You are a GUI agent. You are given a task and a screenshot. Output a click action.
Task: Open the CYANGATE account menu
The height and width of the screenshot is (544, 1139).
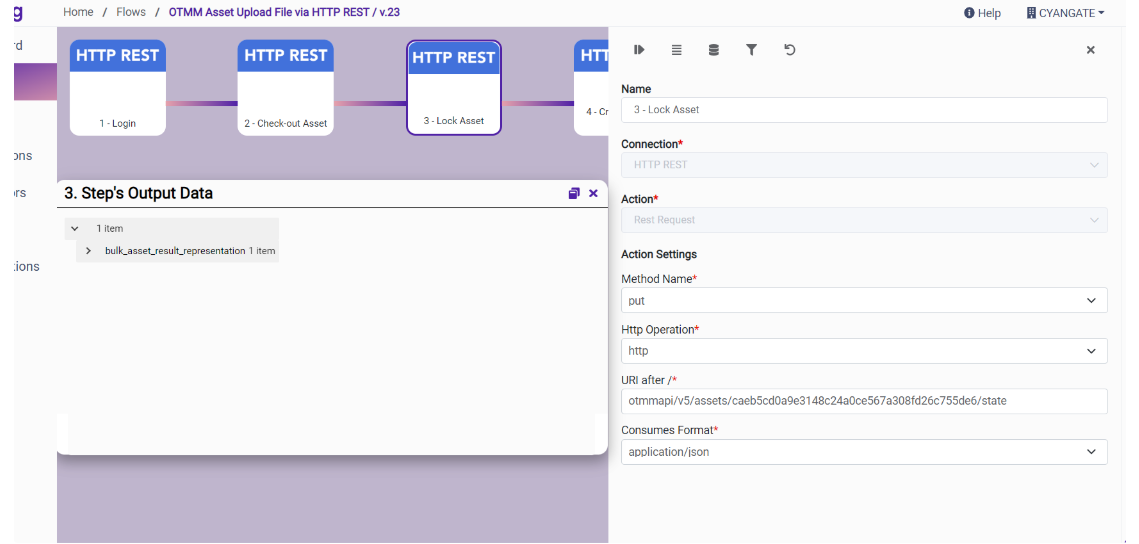pos(1065,13)
